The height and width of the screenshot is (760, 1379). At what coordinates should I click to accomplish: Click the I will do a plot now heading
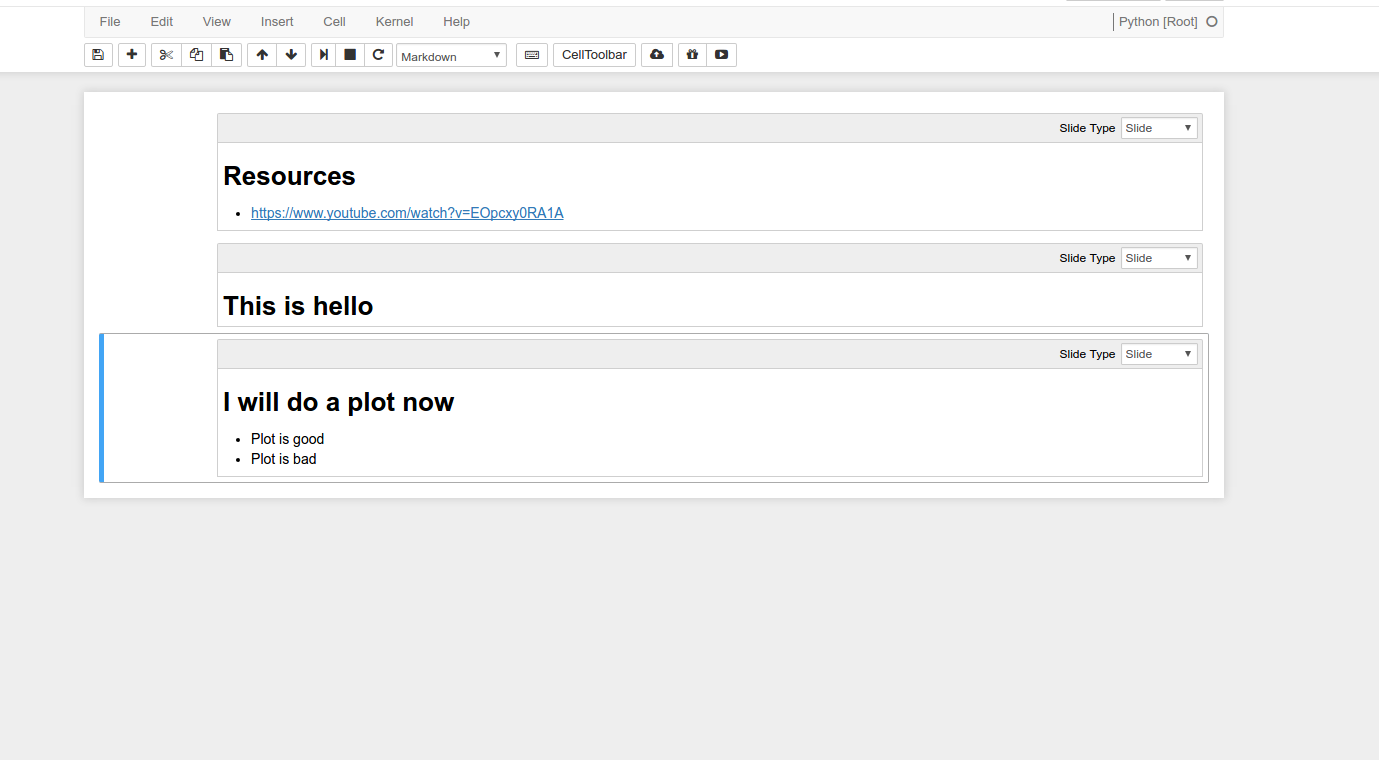(x=339, y=402)
